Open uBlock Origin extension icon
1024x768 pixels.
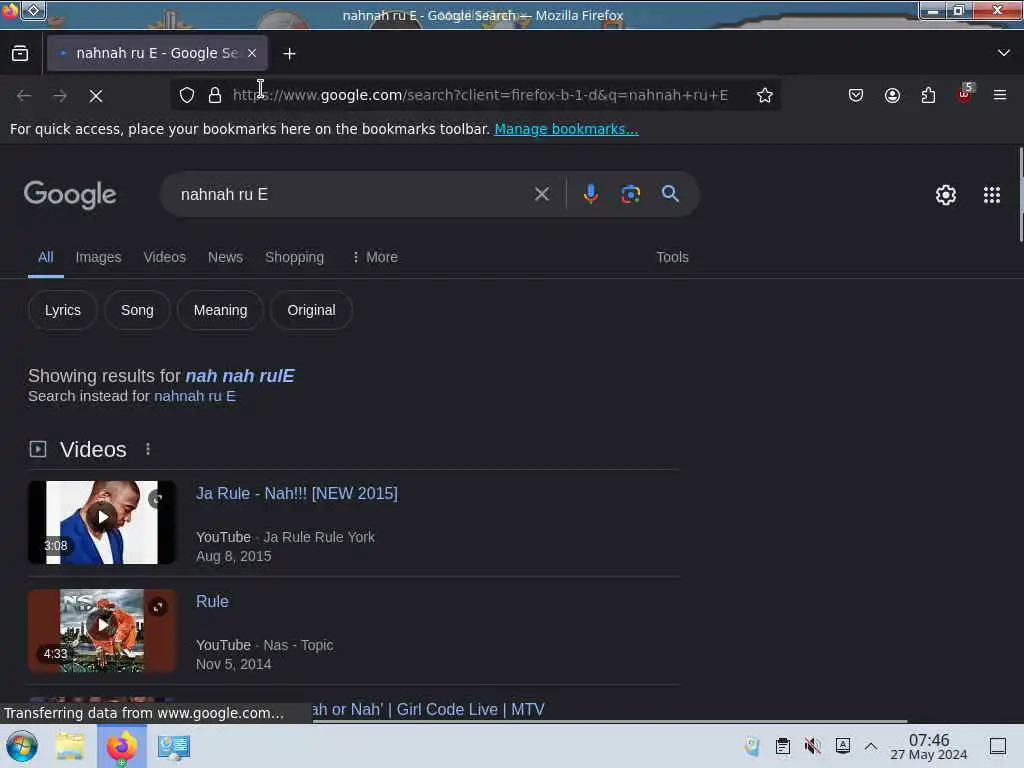click(x=964, y=95)
